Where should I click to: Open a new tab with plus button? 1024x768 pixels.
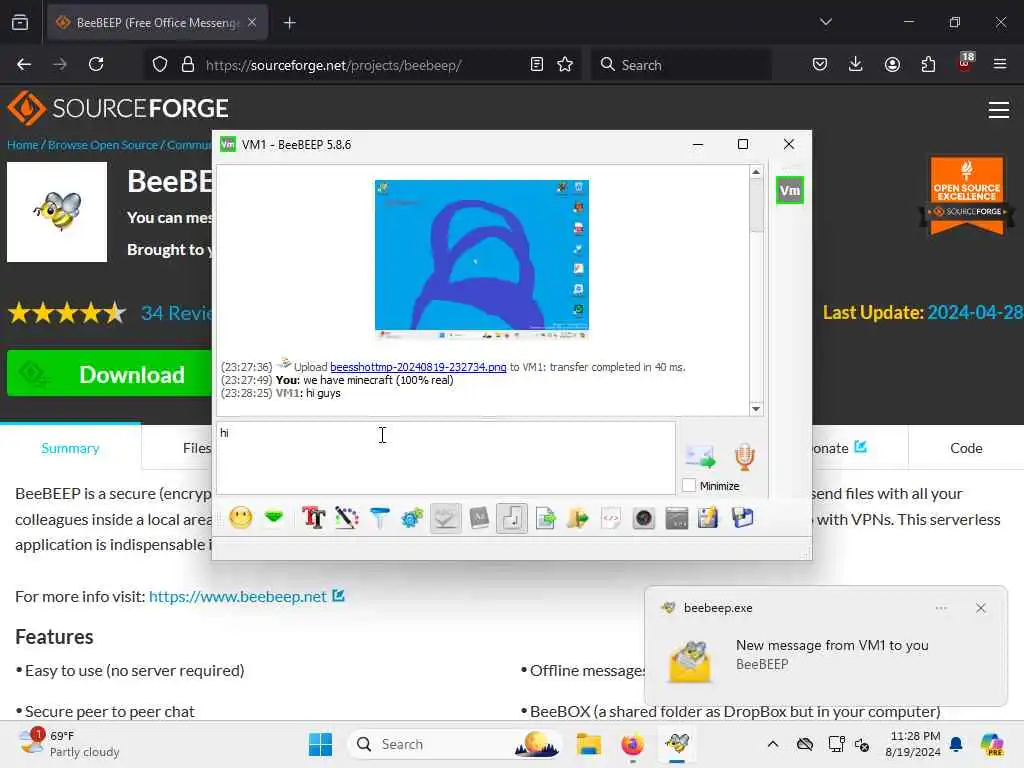click(x=289, y=23)
